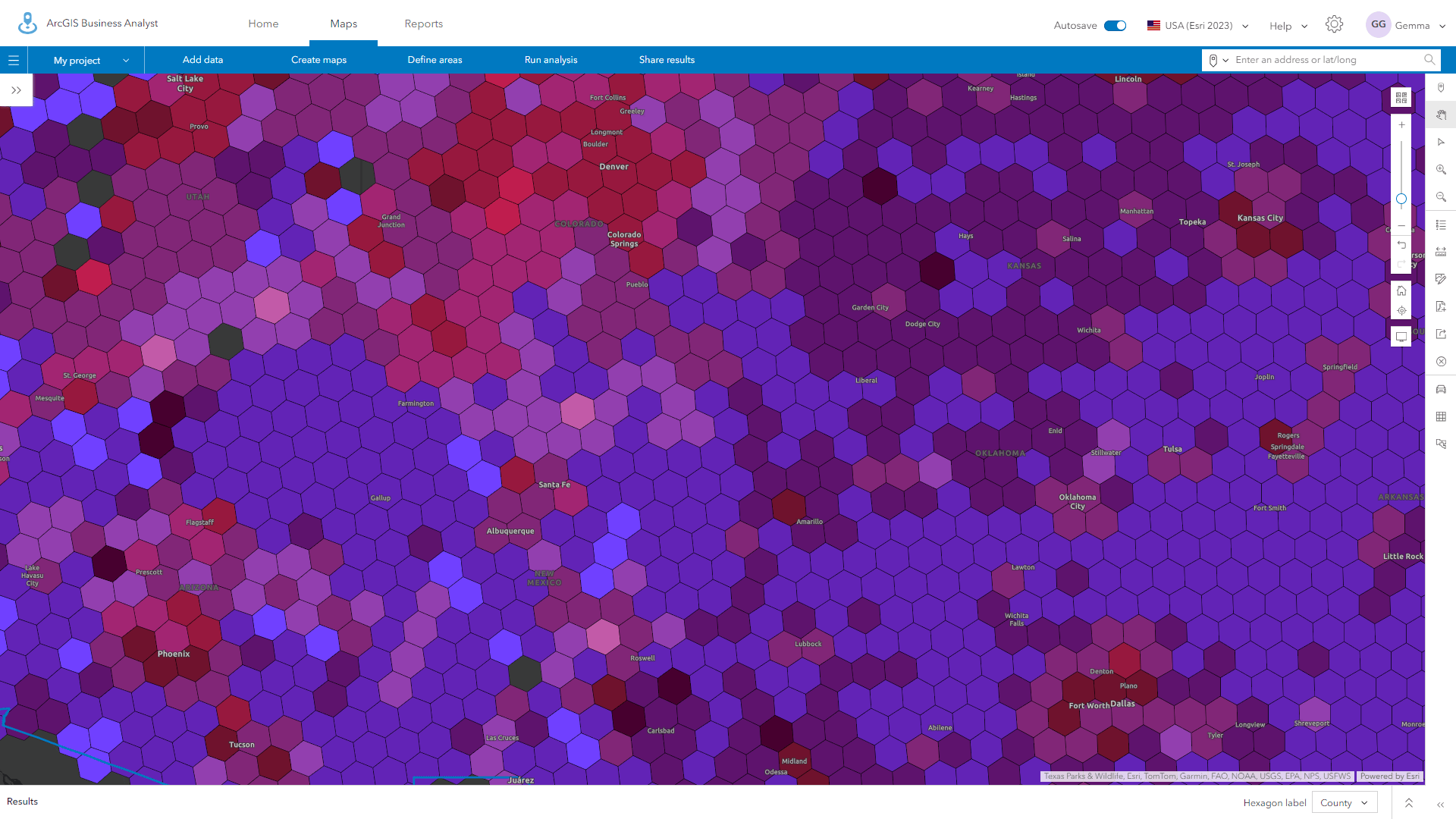Viewport: 1456px width, 819px height.
Task: Open the measurement tool
Action: 1442,251
